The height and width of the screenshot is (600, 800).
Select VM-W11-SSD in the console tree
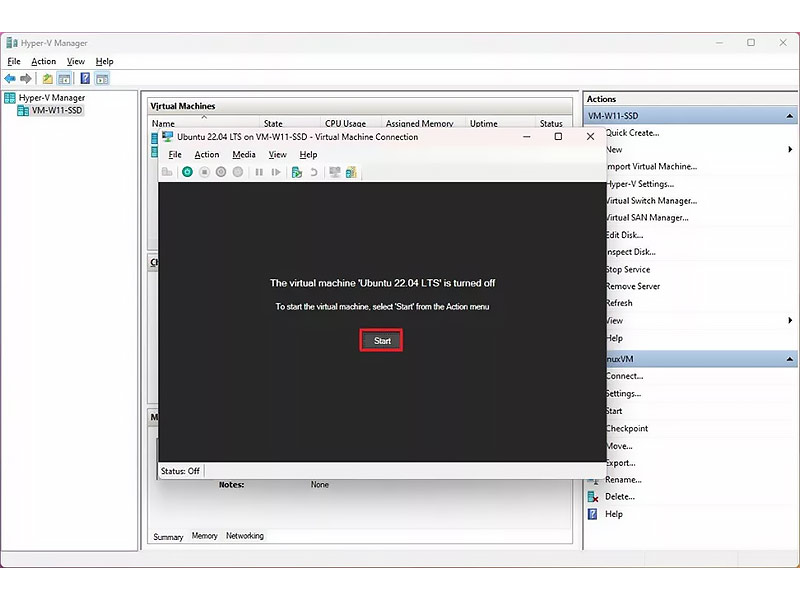pyautogui.click(x=57, y=110)
